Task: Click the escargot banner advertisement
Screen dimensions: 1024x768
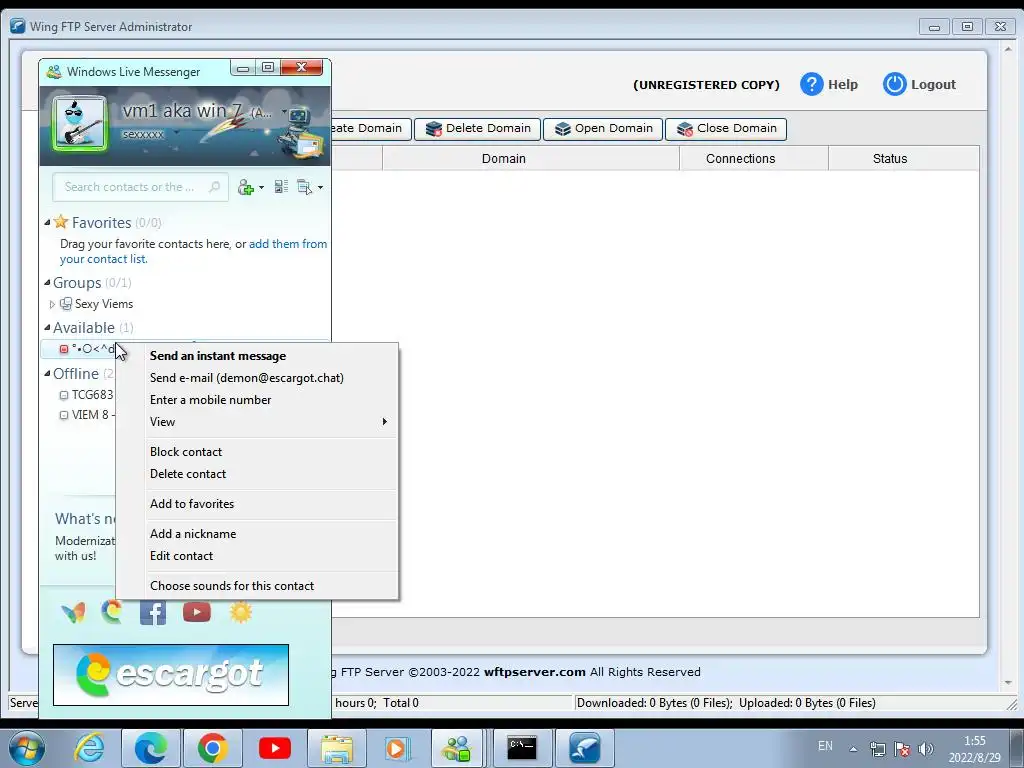Action: click(171, 675)
